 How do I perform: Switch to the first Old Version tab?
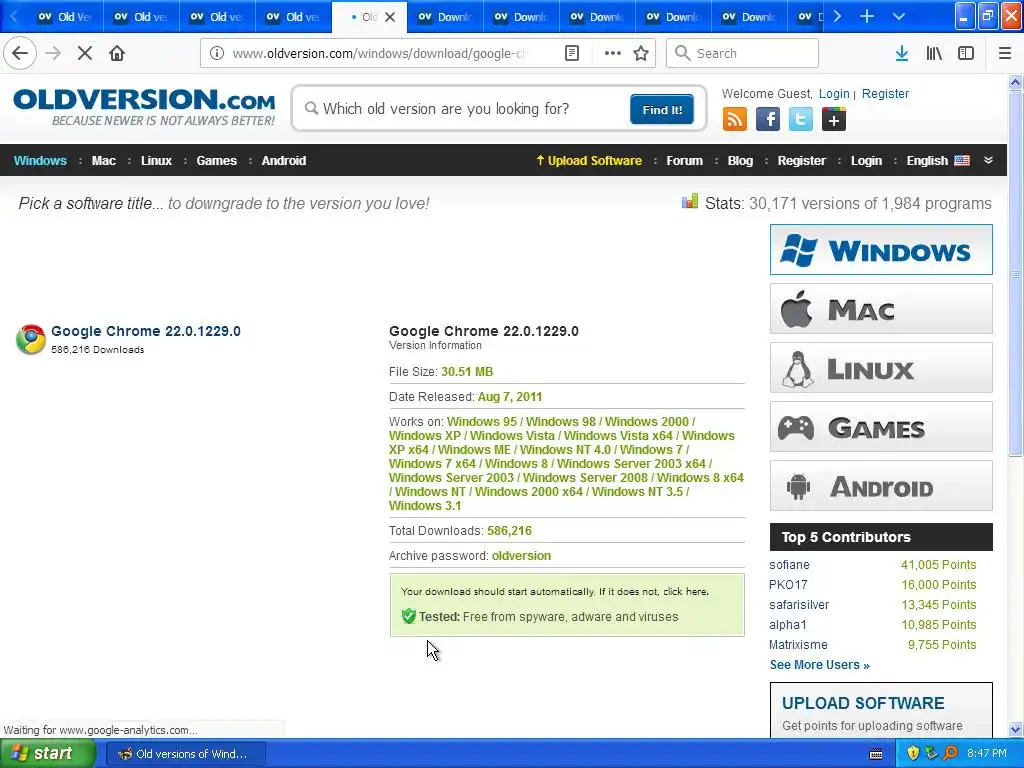tap(65, 16)
